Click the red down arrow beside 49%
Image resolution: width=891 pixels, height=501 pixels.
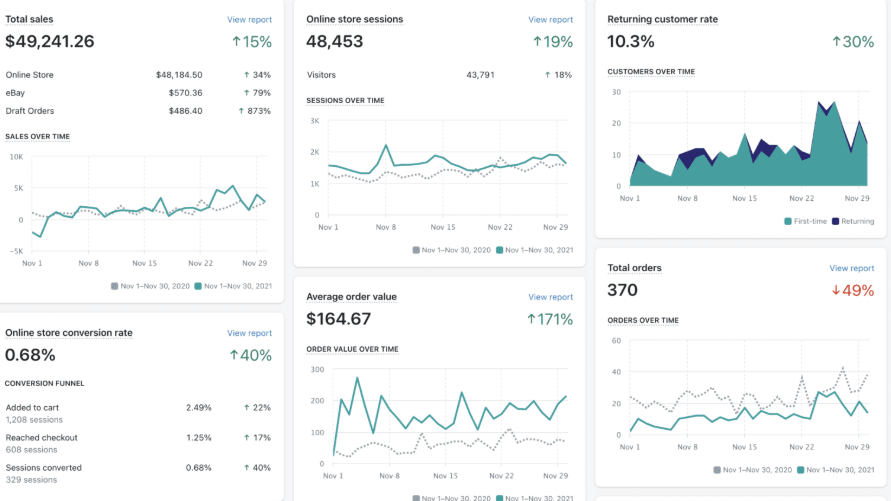pos(837,291)
